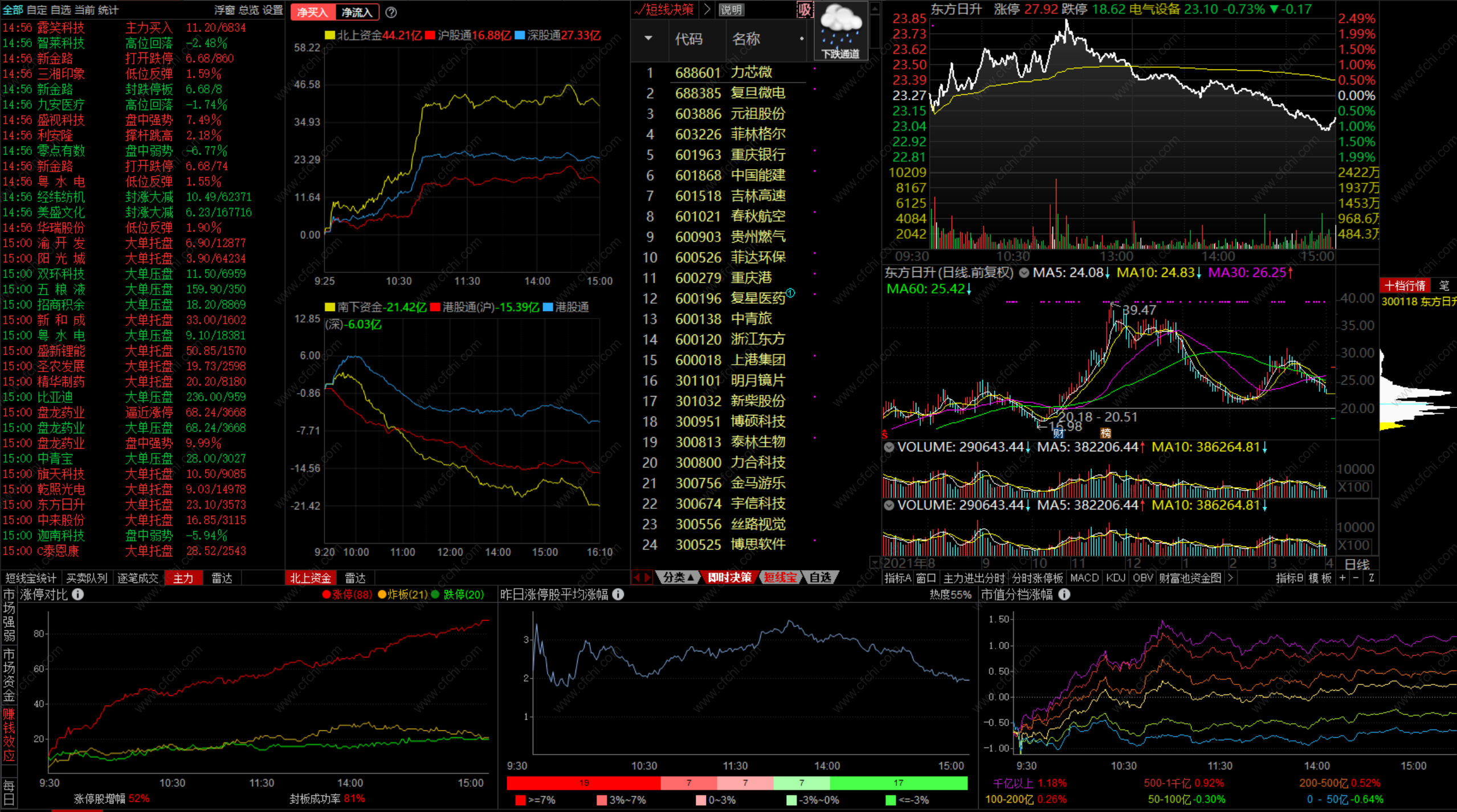Click info icon beside 昨日涨停股平均涨幅

coord(618,594)
